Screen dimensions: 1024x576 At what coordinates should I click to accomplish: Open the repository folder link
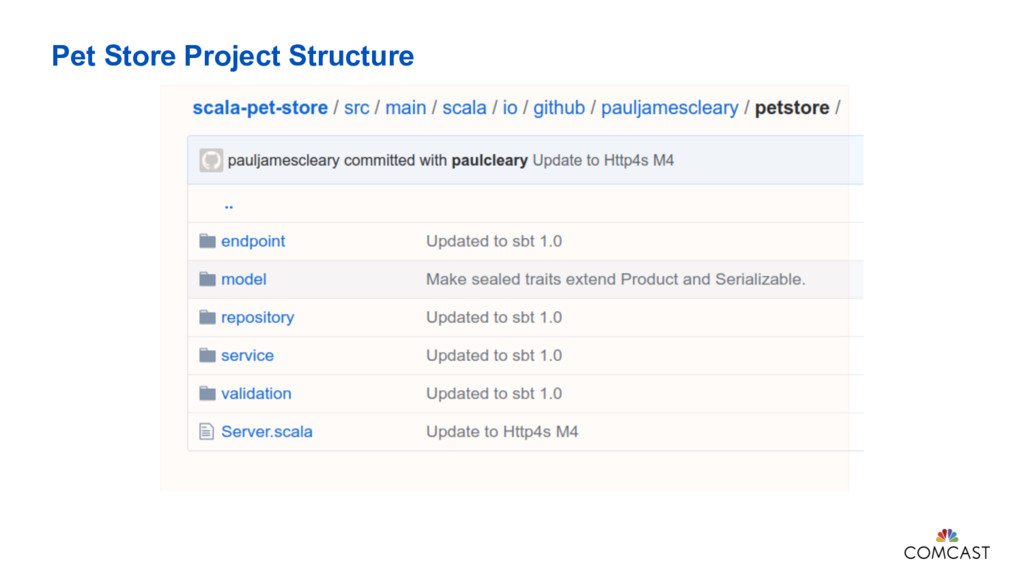tap(258, 317)
